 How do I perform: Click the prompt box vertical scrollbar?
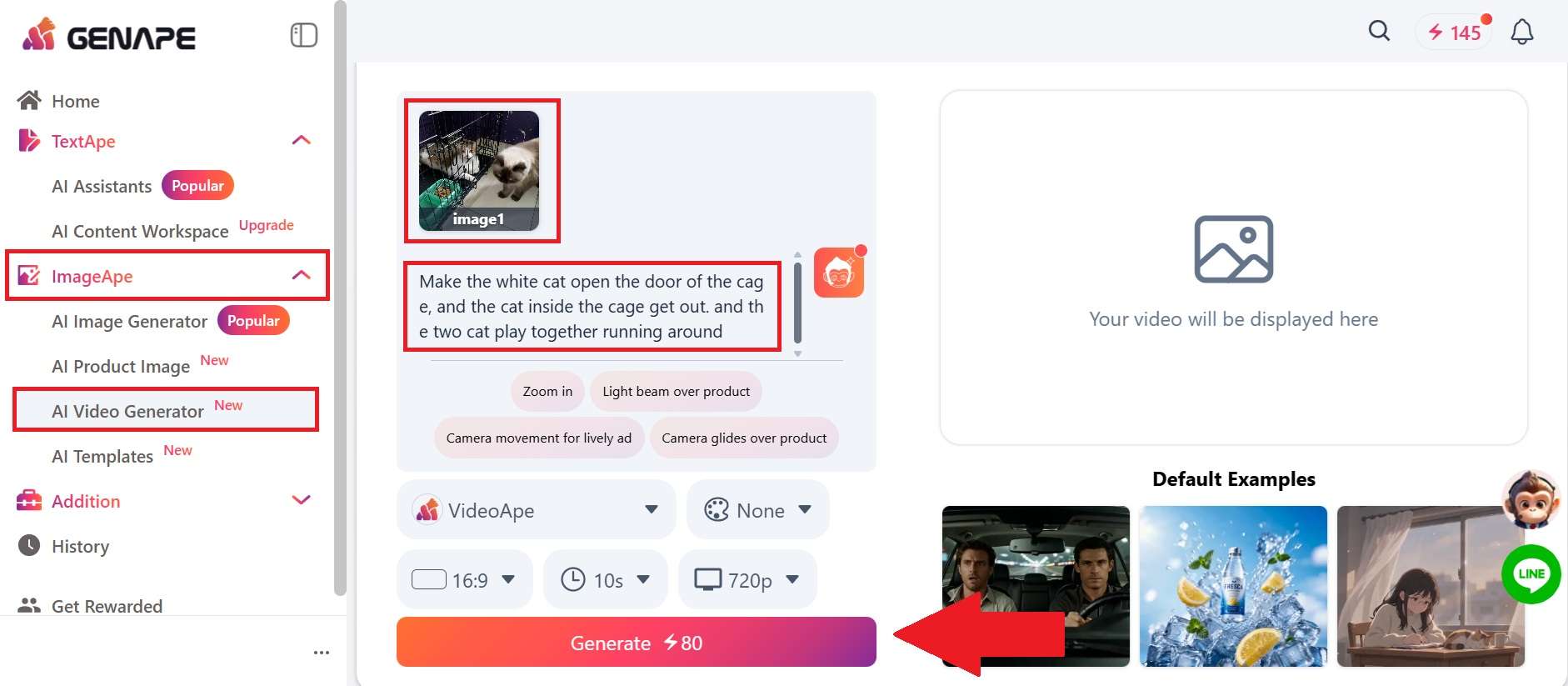pyautogui.click(x=797, y=303)
